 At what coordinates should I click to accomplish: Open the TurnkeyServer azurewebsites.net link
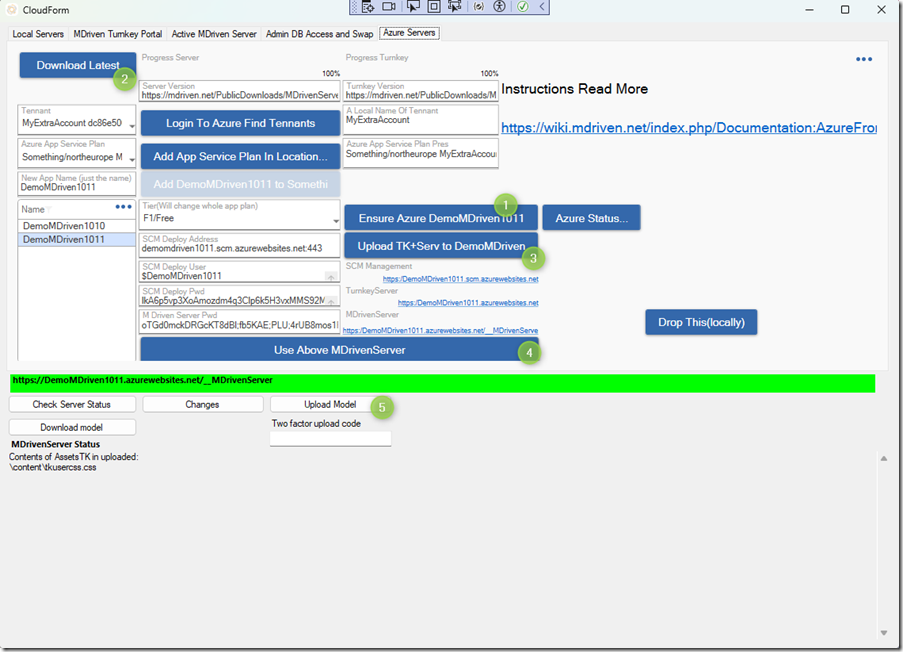point(468,303)
